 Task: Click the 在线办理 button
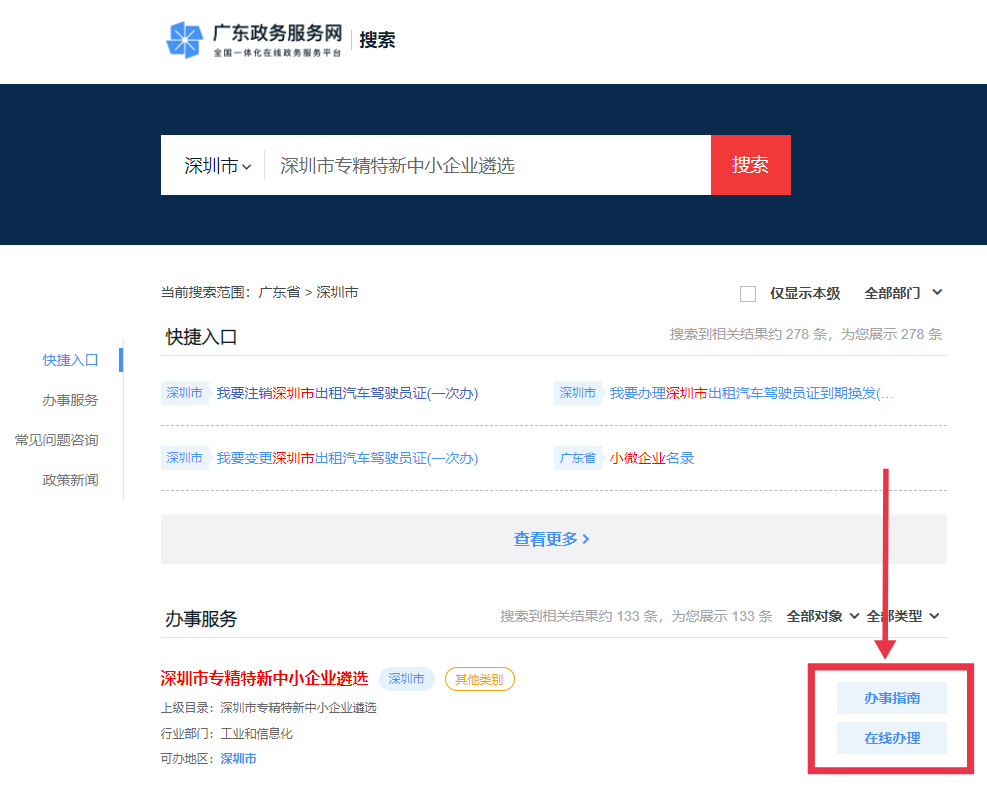tap(892, 738)
